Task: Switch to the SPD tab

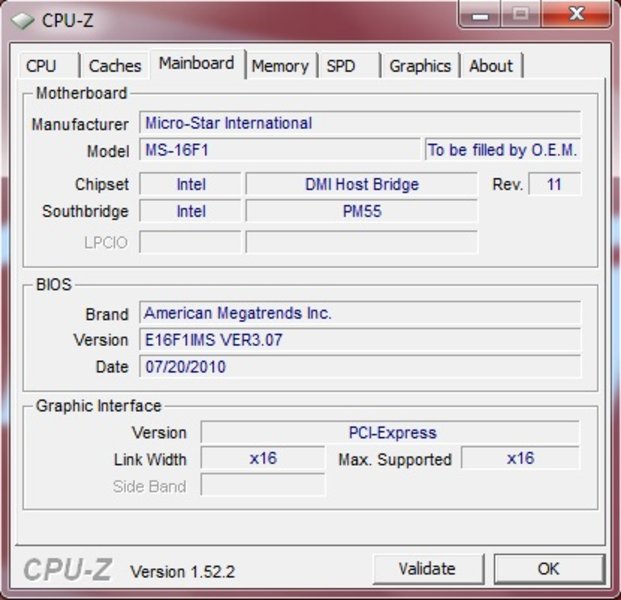Action: pos(349,66)
